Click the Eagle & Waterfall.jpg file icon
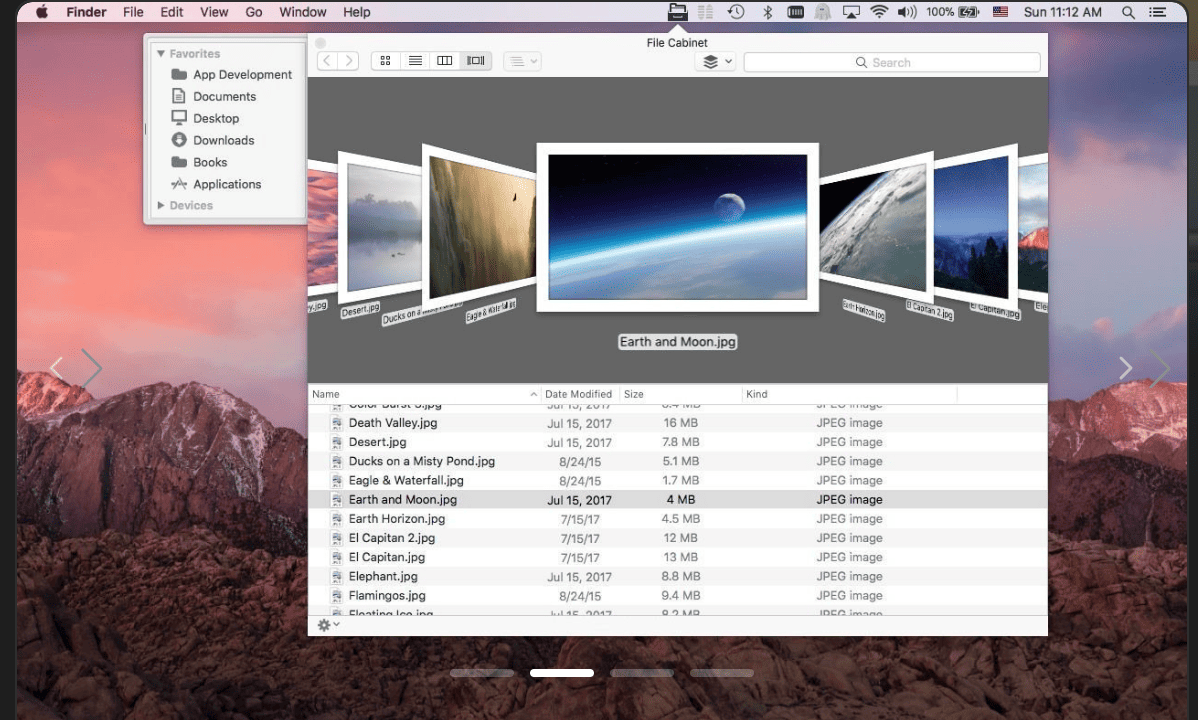The width and height of the screenshot is (1198, 720). click(x=337, y=481)
